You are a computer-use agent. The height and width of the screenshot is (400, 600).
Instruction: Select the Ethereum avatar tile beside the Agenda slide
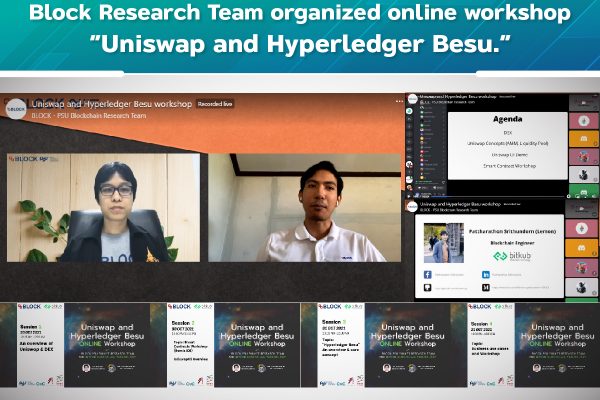[x=584, y=121]
